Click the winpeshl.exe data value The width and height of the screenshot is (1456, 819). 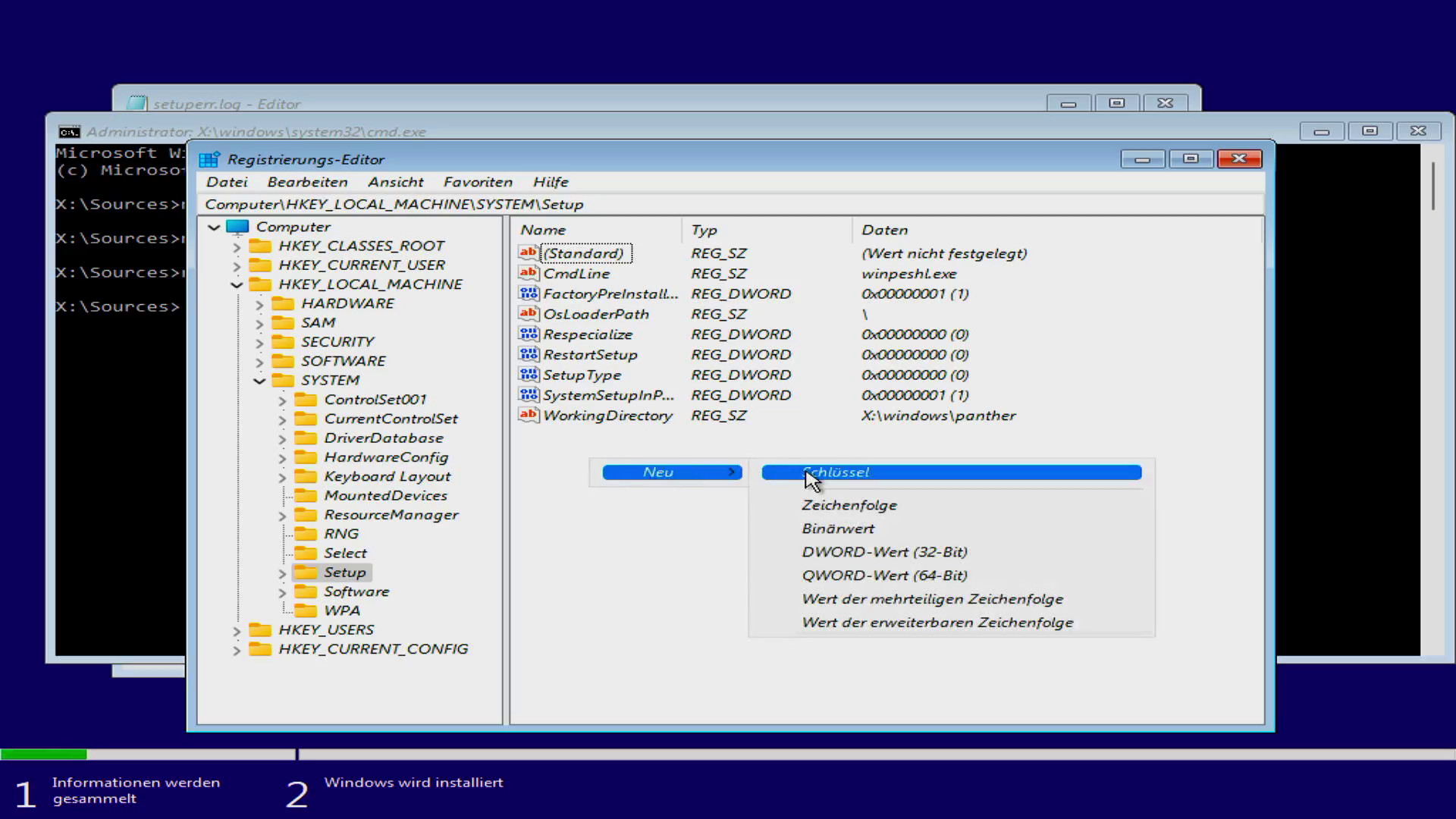908,274
